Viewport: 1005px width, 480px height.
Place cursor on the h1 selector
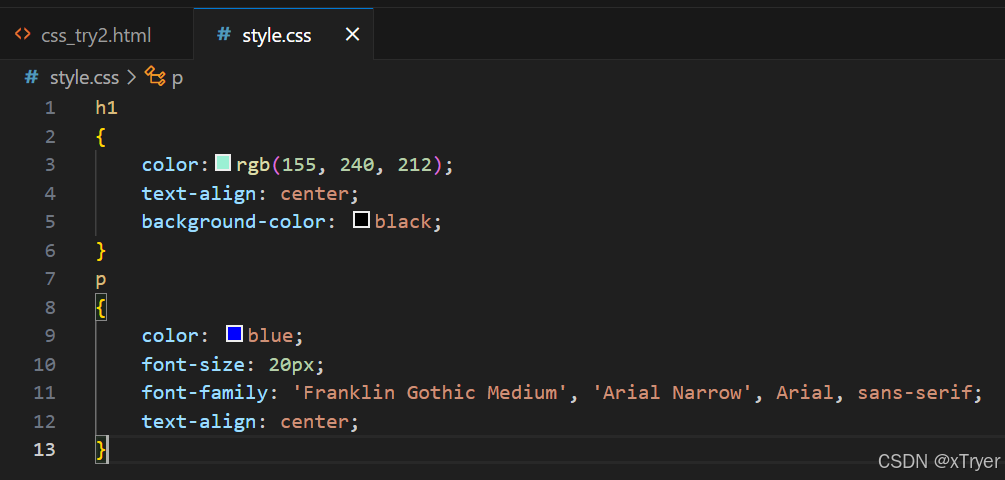click(107, 107)
